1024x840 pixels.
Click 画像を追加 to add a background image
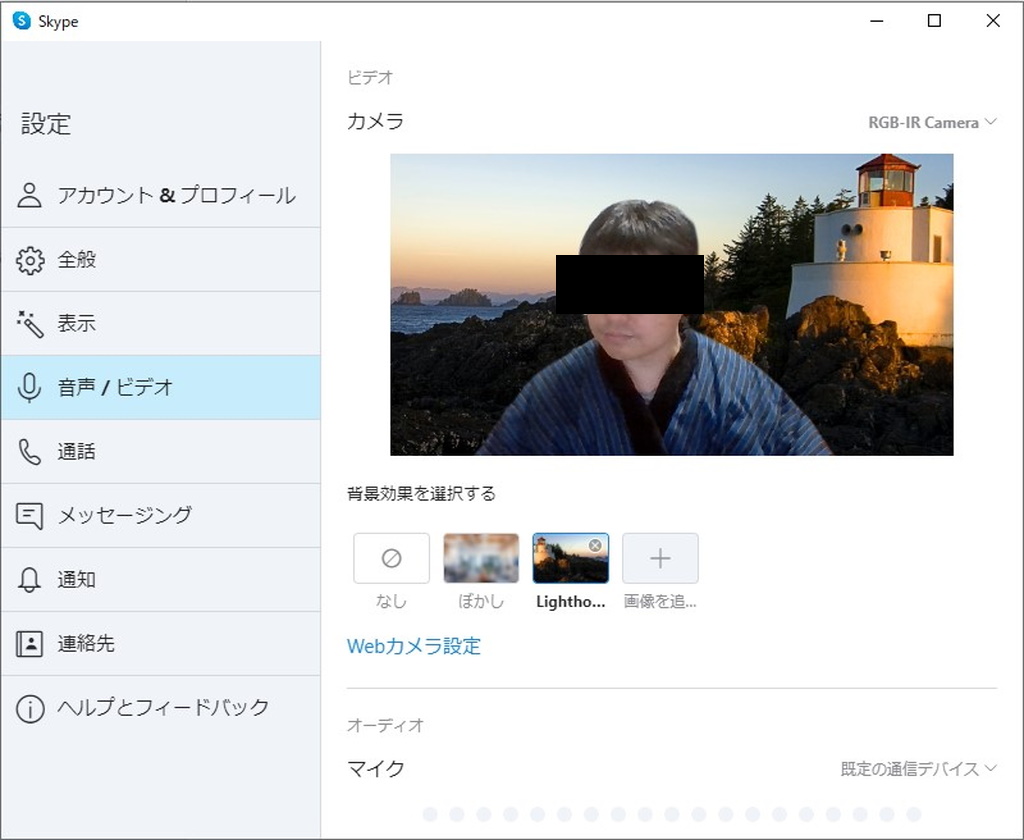tap(660, 558)
